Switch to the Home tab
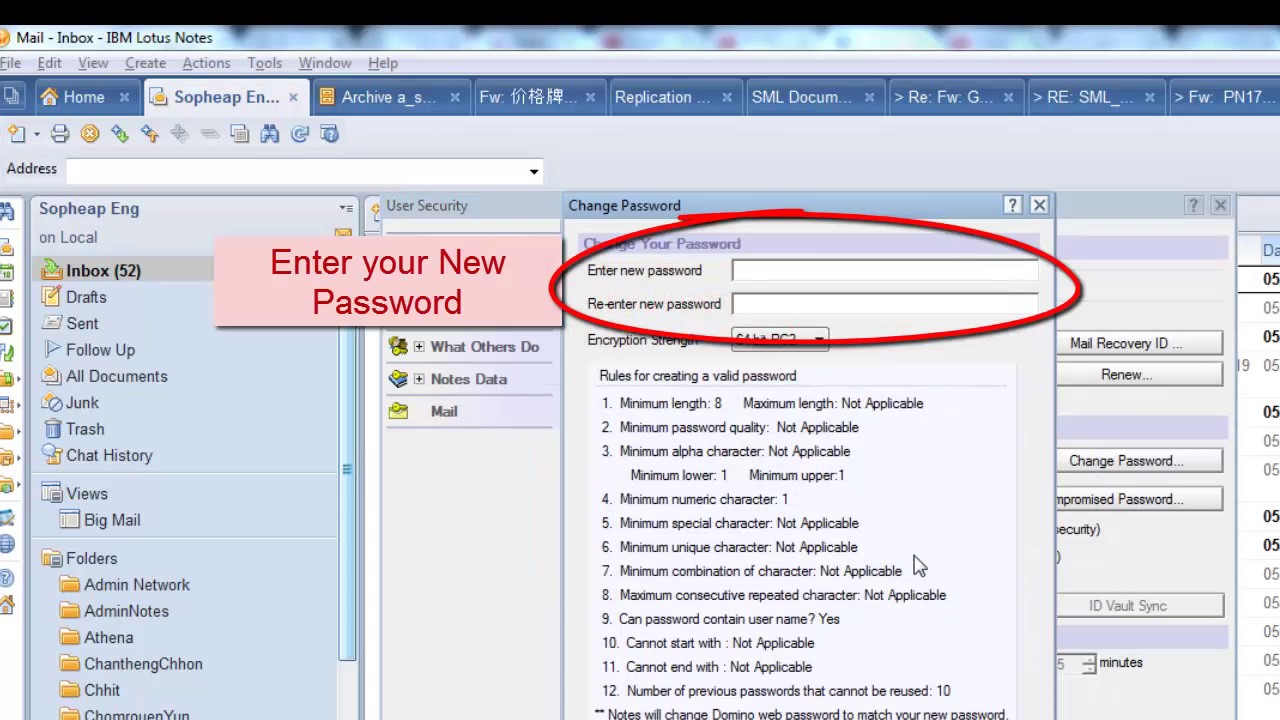Image resolution: width=1280 pixels, height=720 pixels. pyautogui.click(x=84, y=97)
